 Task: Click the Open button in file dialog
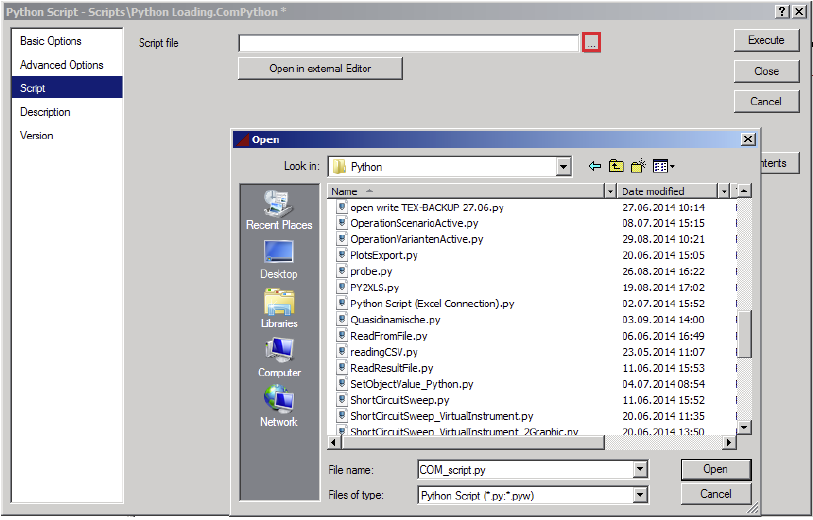716,469
